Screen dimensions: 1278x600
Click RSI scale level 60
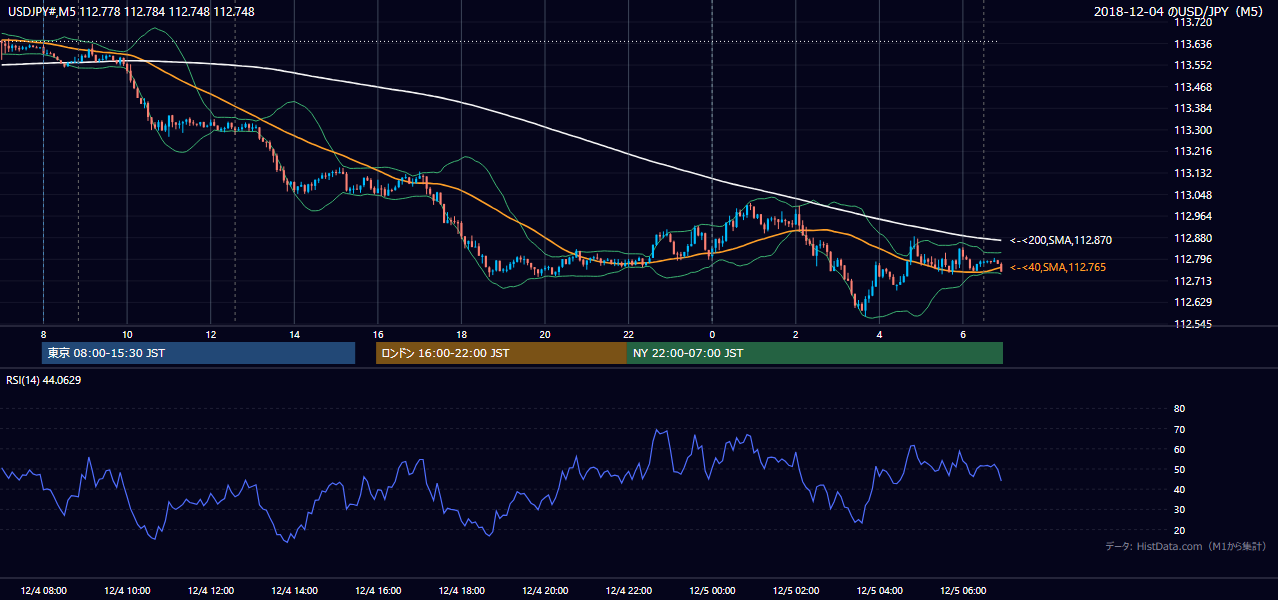tap(1179, 449)
